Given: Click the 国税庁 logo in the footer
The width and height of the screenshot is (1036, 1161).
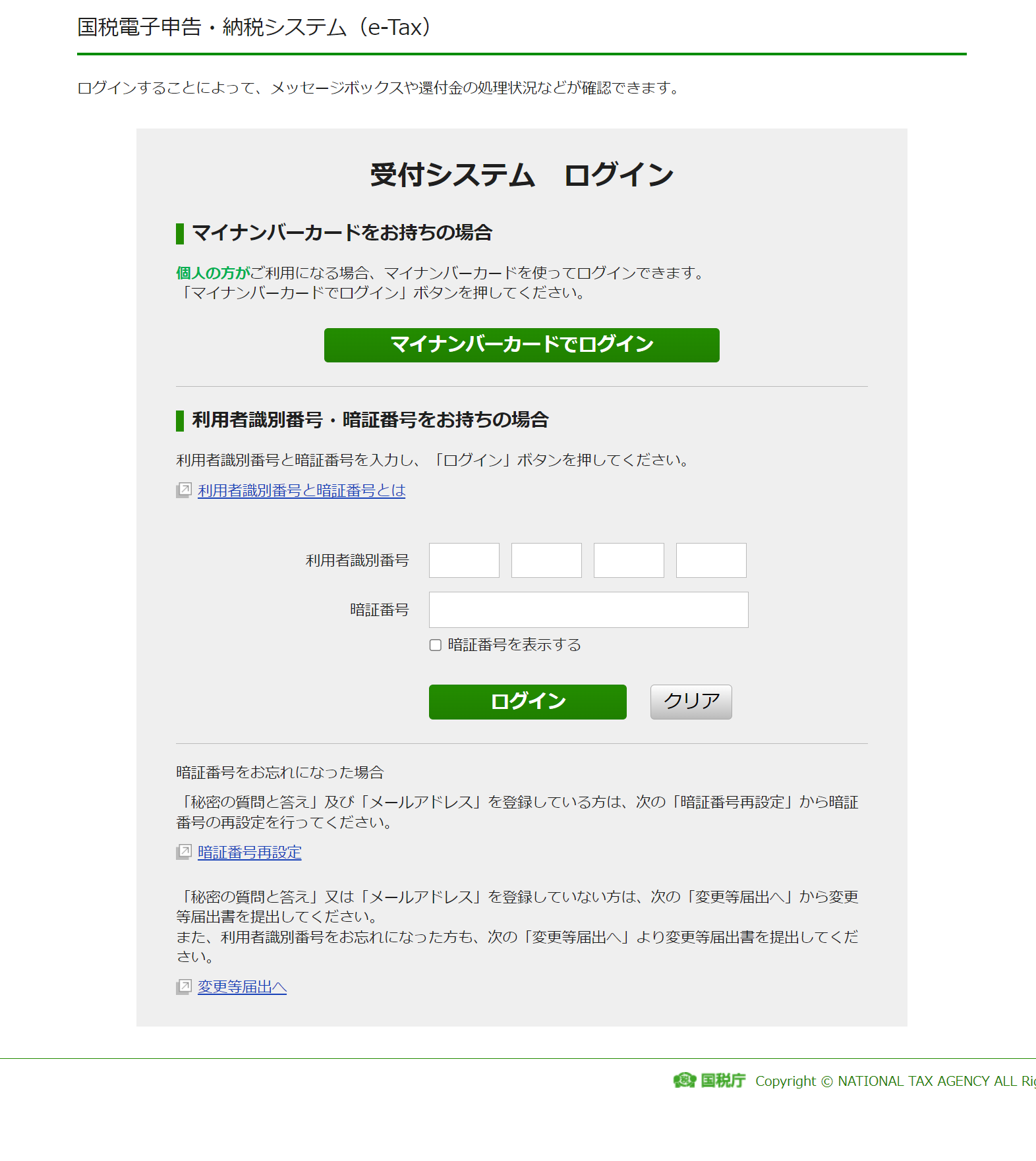Looking at the screenshot, I should coord(709,1081).
